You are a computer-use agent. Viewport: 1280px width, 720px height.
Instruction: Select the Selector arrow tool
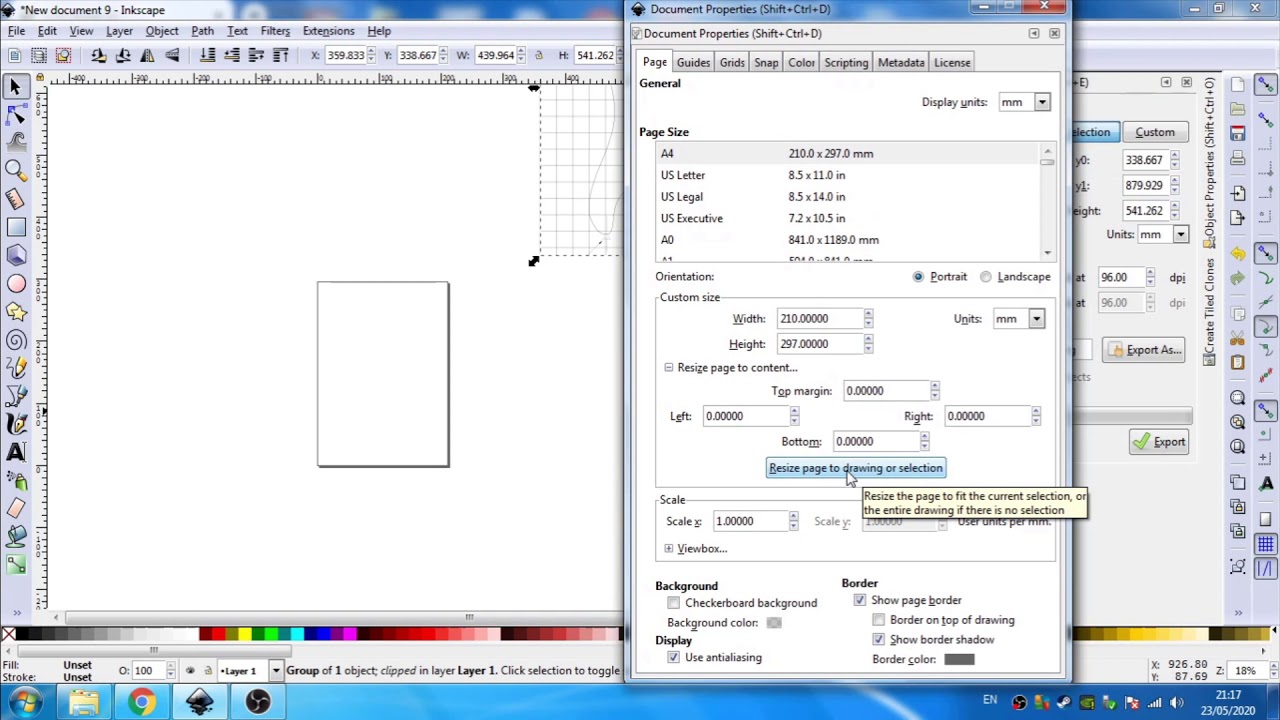(x=15, y=88)
